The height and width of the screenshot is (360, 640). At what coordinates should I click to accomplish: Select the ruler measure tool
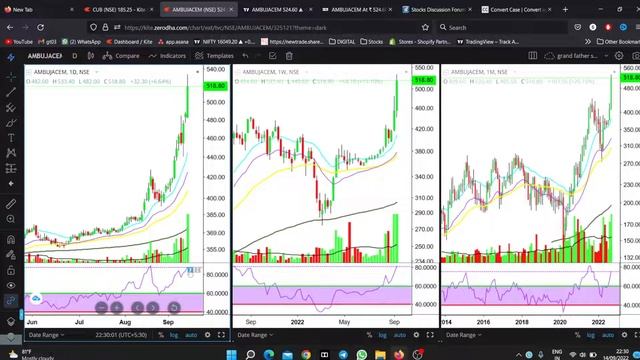click(11, 204)
